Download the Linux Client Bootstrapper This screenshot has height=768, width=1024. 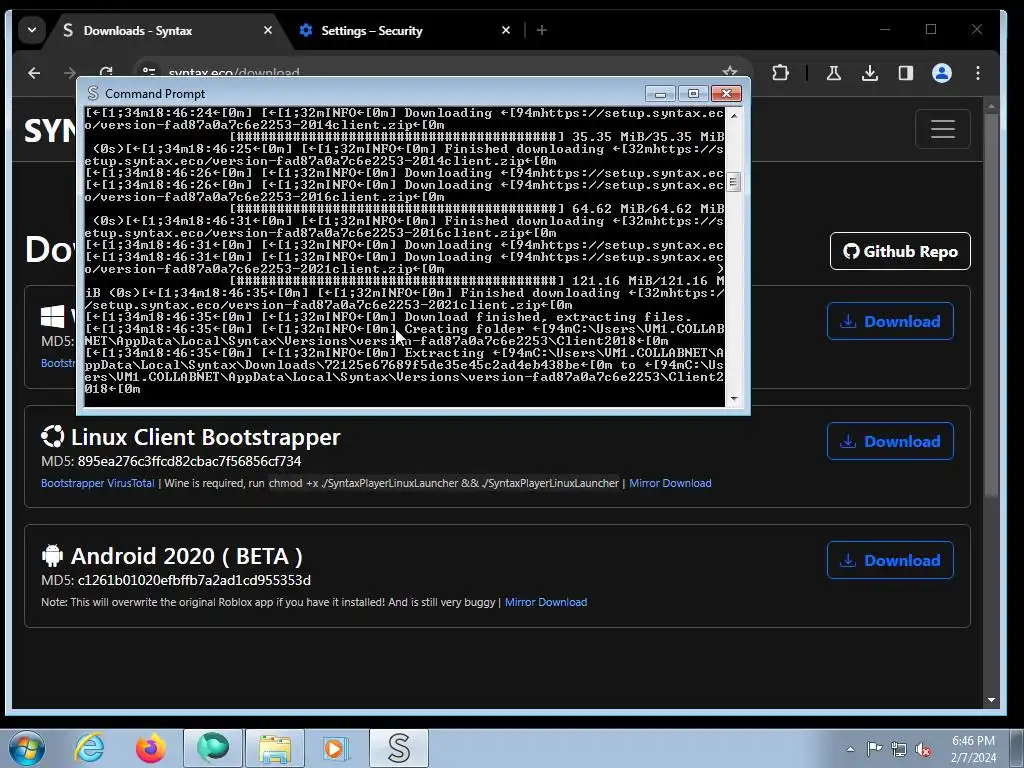[x=890, y=441]
